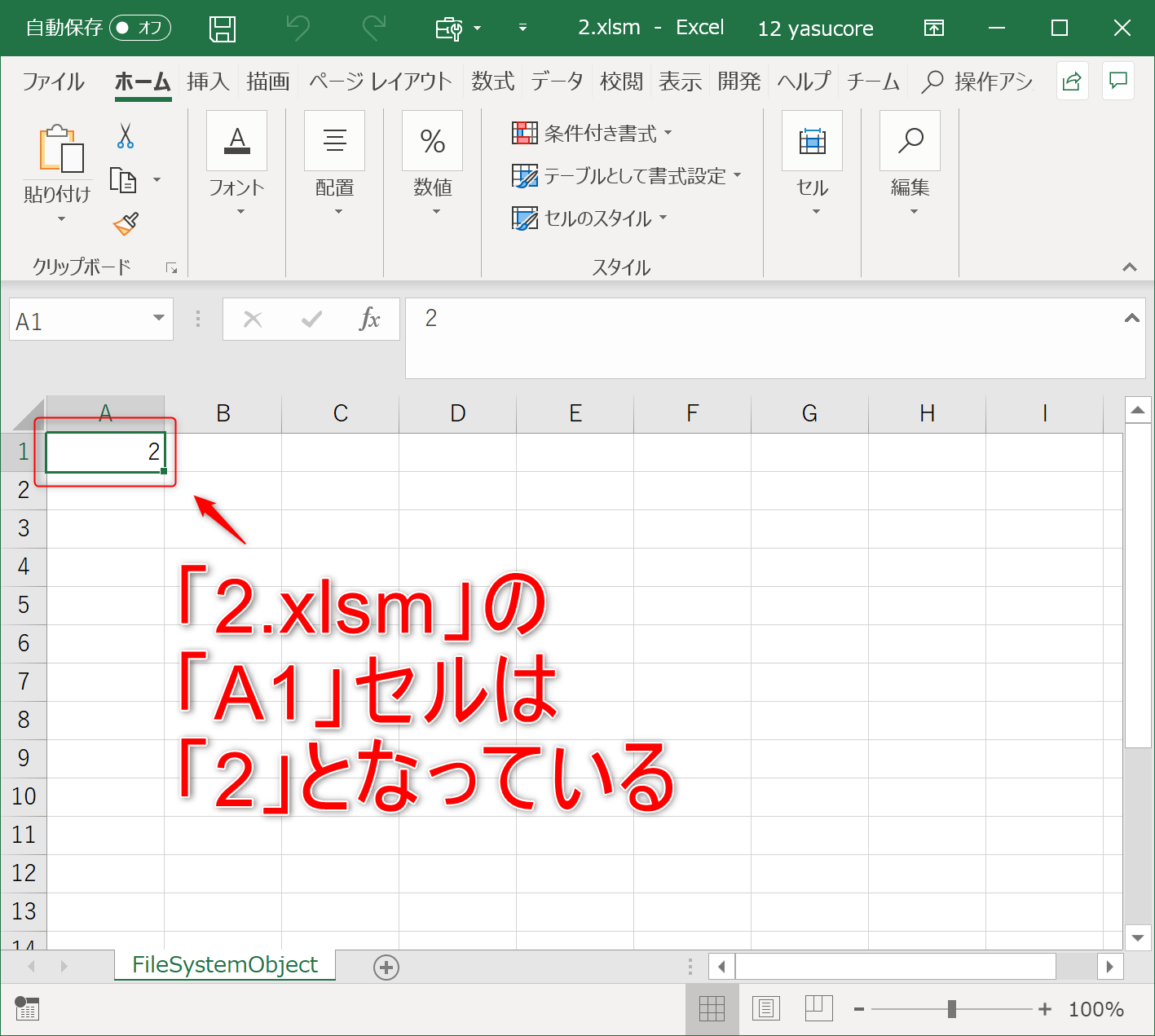Open the クリップボード dialog launcher

tap(171, 267)
